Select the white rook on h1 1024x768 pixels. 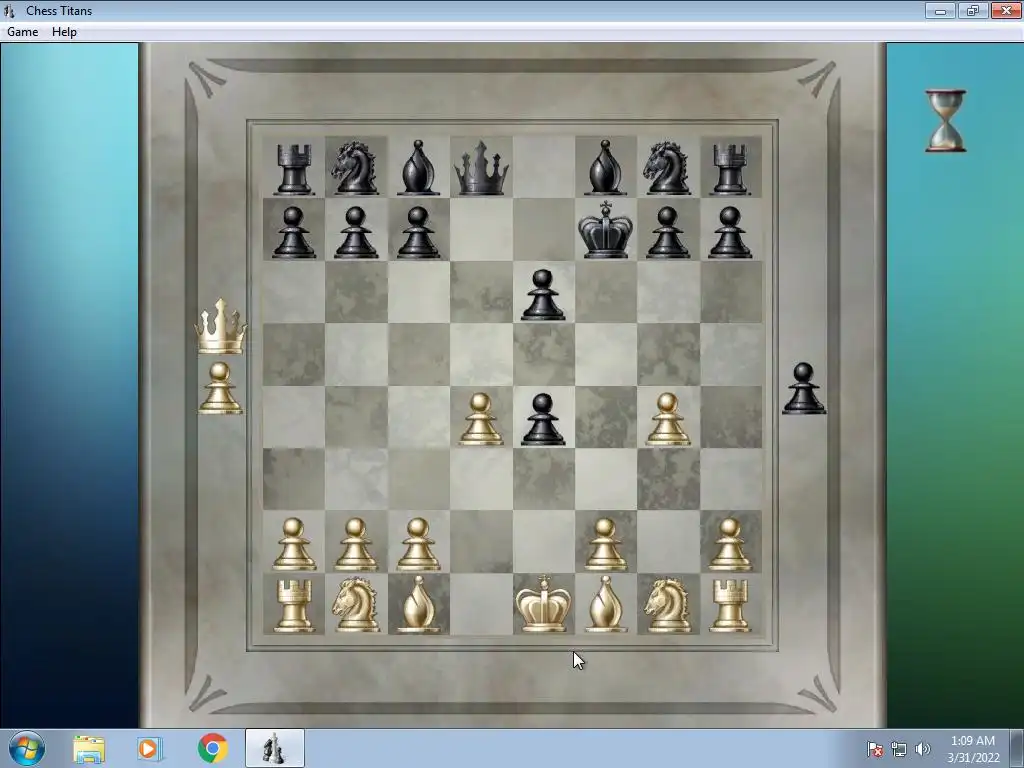pyautogui.click(x=729, y=606)
